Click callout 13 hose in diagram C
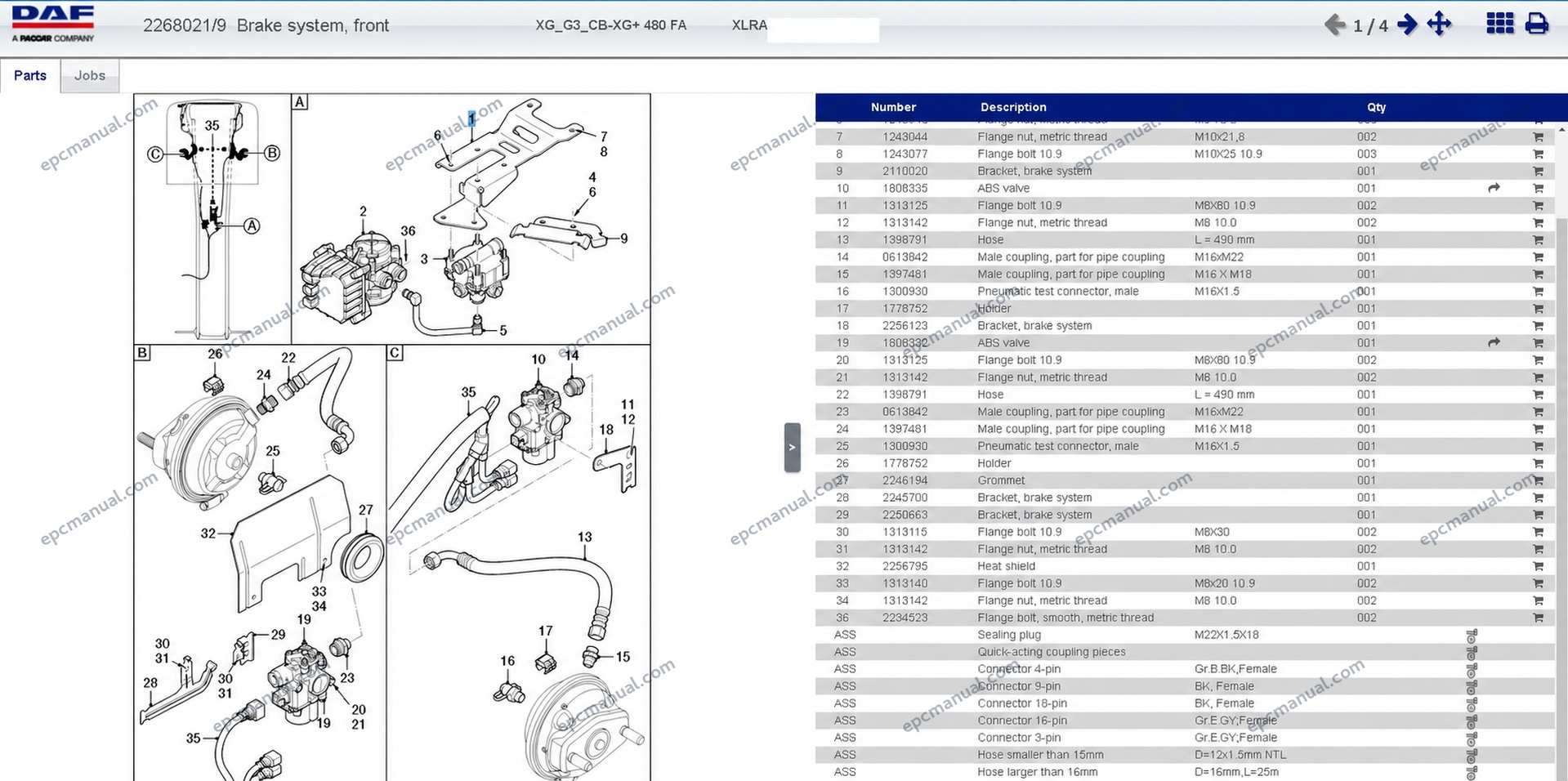This screenshot has height=781, width=1568. click(584, 538)
